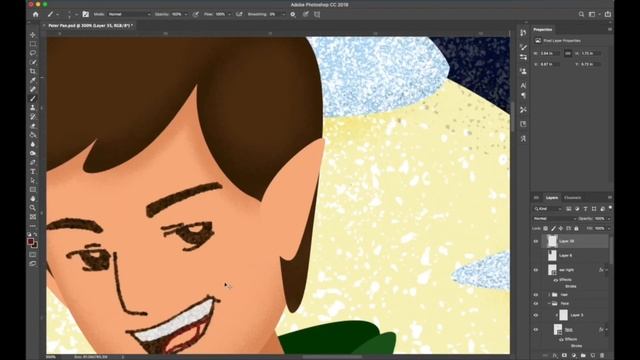The image size is (640, 360).
Task: Toggle ear right Effects visibility eye
Action: pos(556,280)
